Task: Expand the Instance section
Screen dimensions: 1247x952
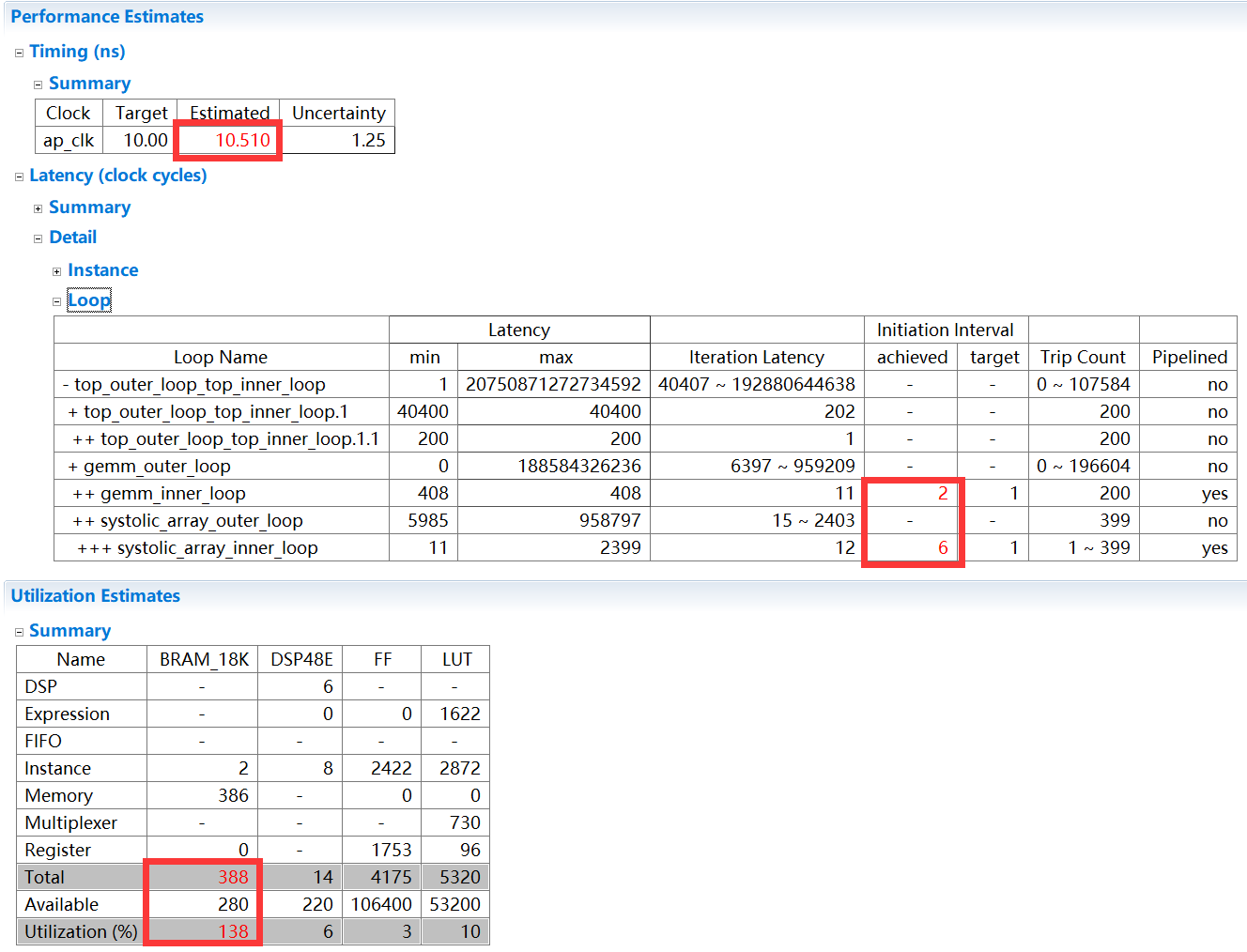Action: pyautogui.click(x=57, y=271)
